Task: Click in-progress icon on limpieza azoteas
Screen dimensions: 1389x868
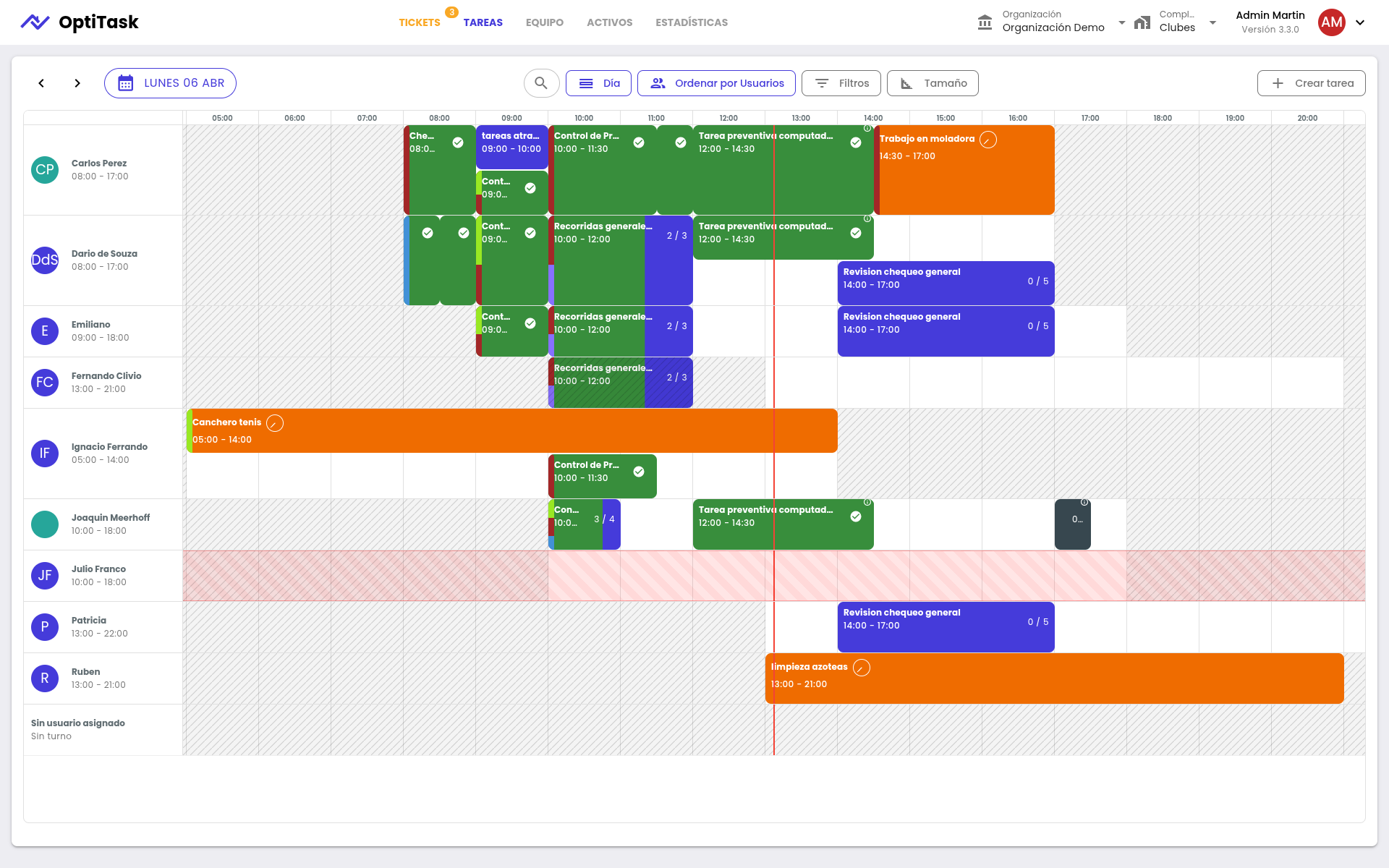Action: pyautogui.click(x=862, y=668)
